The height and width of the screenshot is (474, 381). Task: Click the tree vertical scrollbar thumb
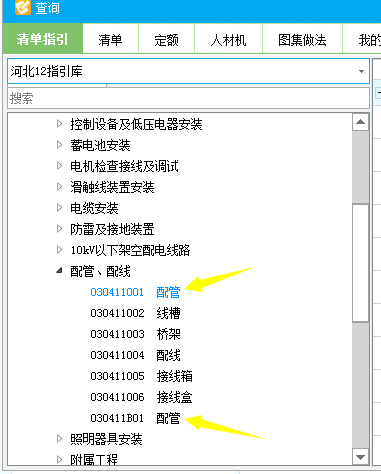tap(360, 263)
